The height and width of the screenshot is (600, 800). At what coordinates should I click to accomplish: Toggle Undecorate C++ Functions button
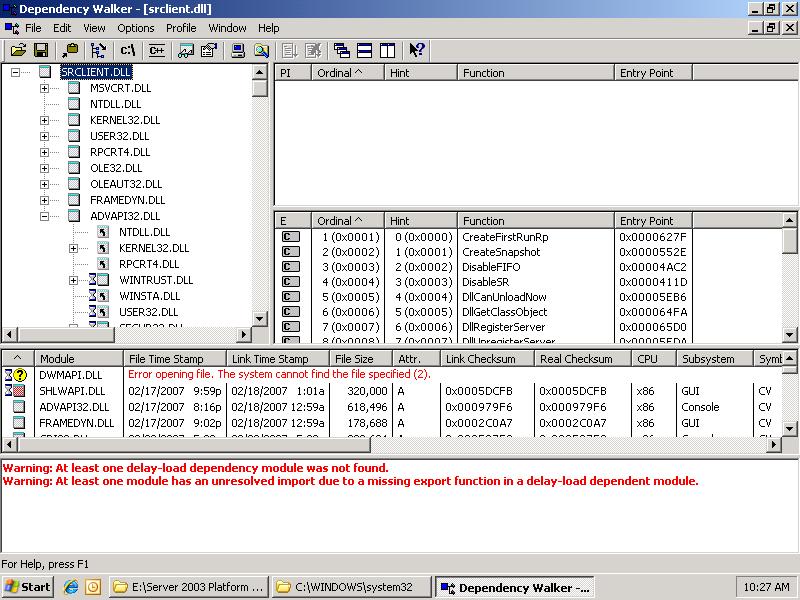coord(157,50)
